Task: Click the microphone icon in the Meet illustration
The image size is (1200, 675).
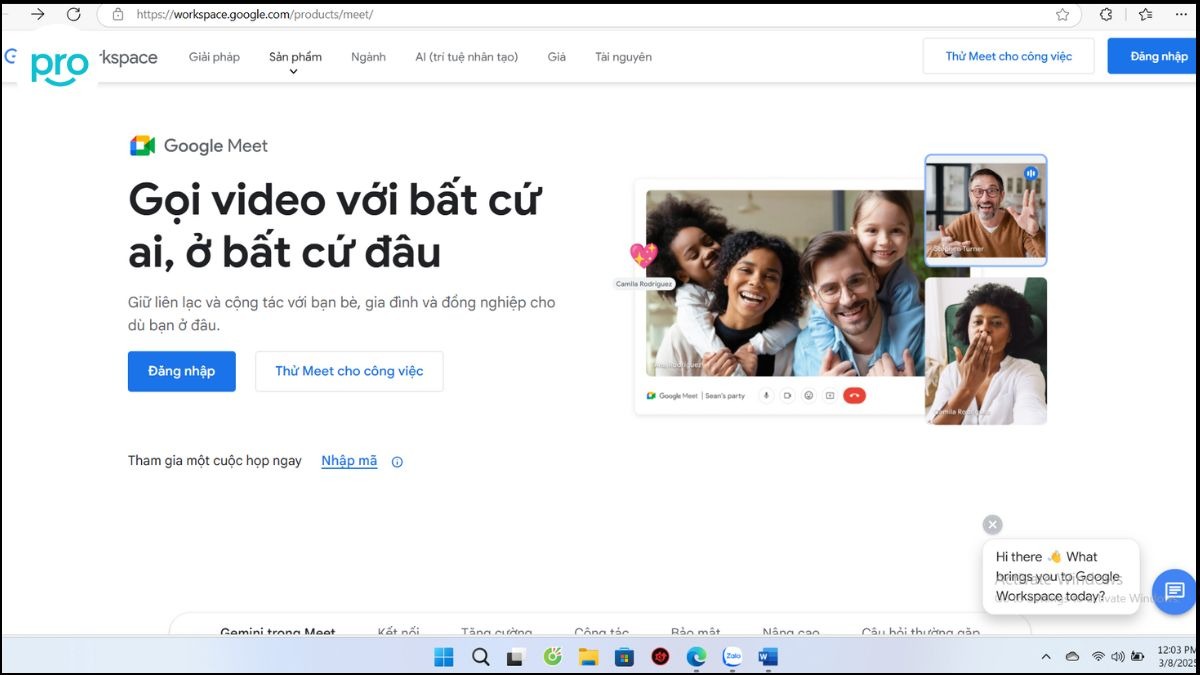Action: coord(767,395)
